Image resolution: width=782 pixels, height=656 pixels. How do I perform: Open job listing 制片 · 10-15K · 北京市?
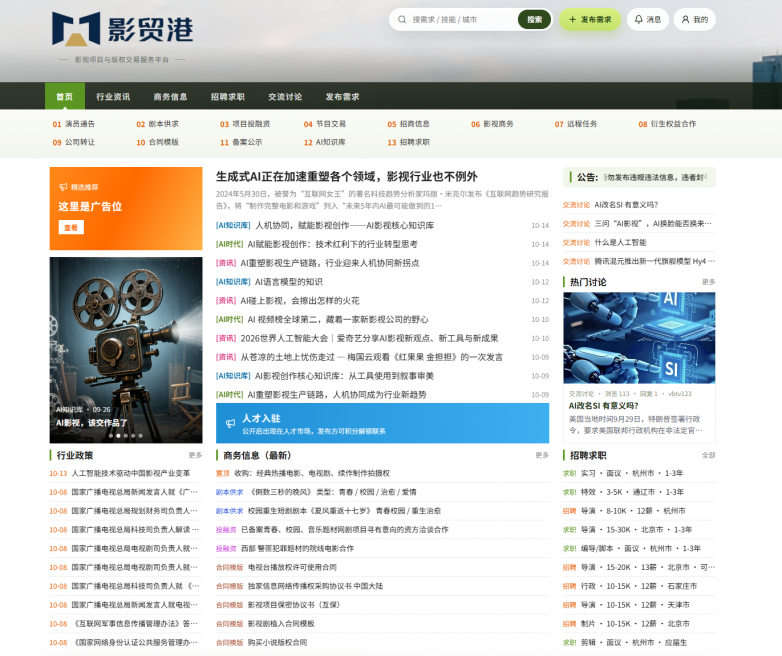point(635,624)
